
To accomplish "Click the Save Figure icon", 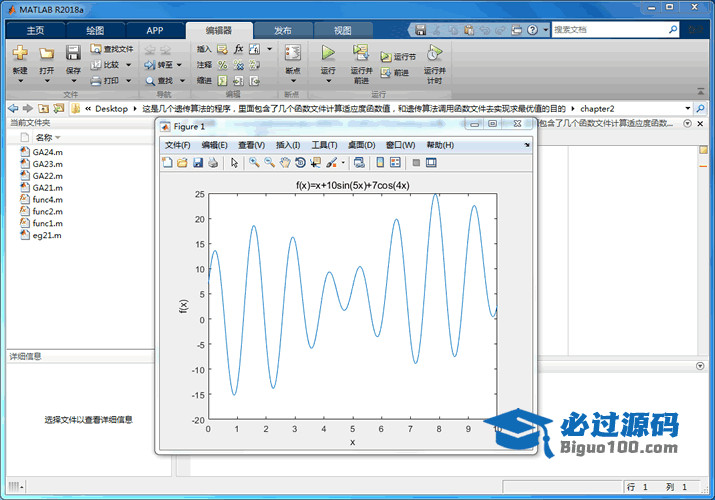I will click(x=198, y=163).
